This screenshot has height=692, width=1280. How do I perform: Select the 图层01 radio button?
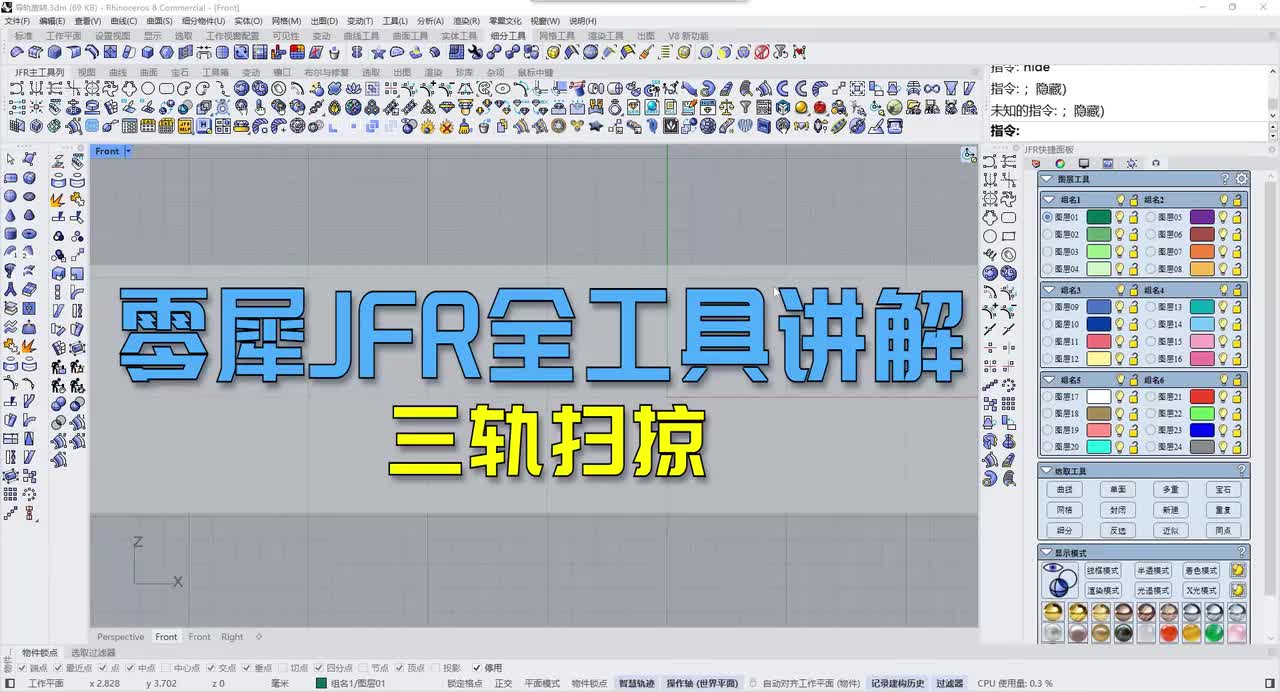tap(1047, 217)
